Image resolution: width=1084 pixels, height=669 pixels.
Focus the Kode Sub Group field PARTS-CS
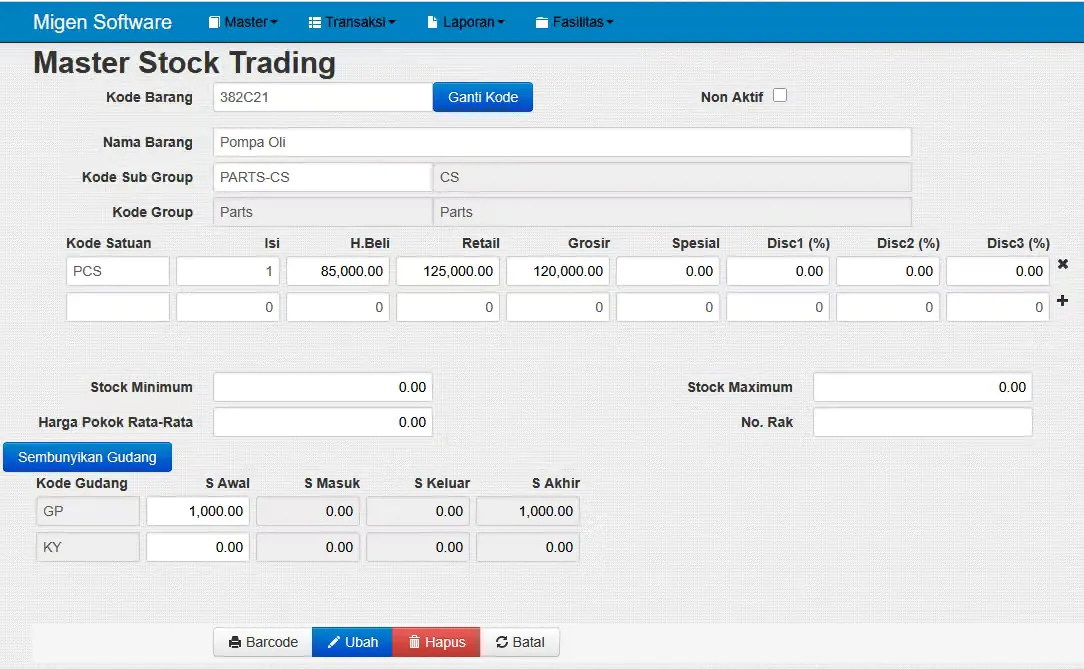click(323, 177)
